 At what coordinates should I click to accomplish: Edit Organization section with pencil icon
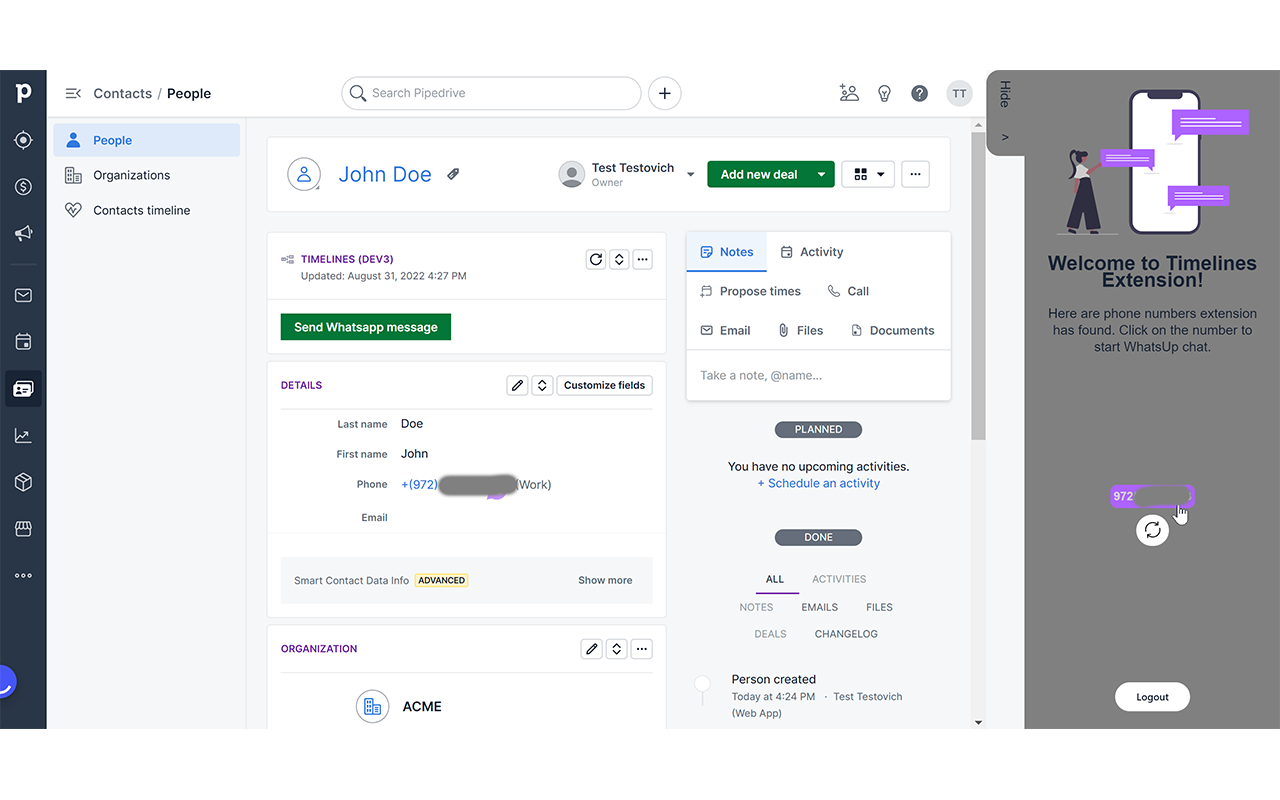click(592, 649)
